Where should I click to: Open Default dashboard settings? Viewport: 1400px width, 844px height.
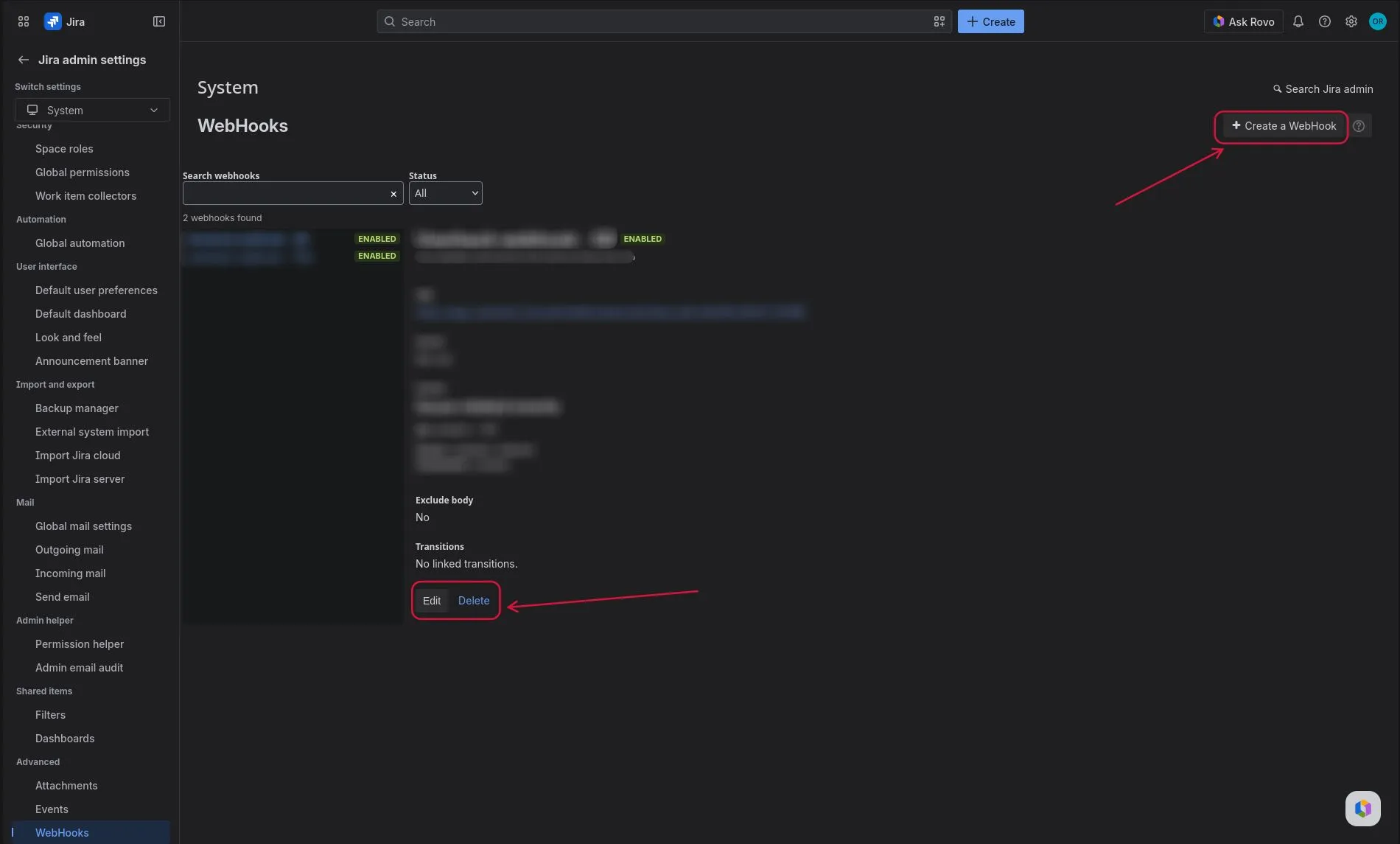coord(80,313)
